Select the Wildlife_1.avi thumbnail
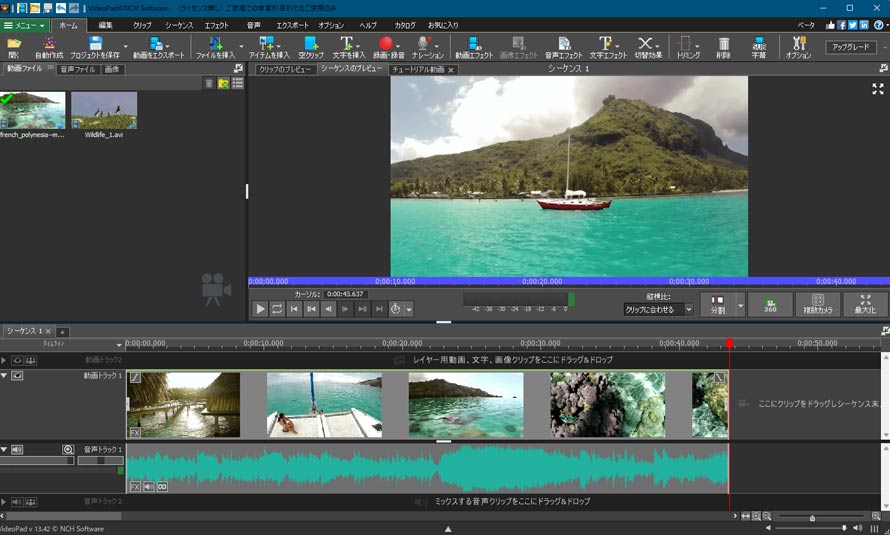Screen dimensions: 890x535 coord(104,112)
